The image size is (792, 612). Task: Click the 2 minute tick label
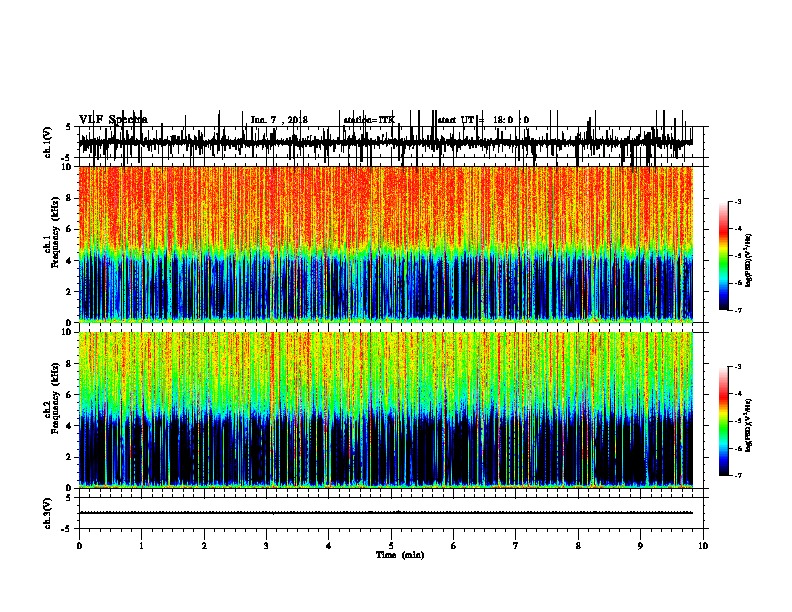(204, 546)
